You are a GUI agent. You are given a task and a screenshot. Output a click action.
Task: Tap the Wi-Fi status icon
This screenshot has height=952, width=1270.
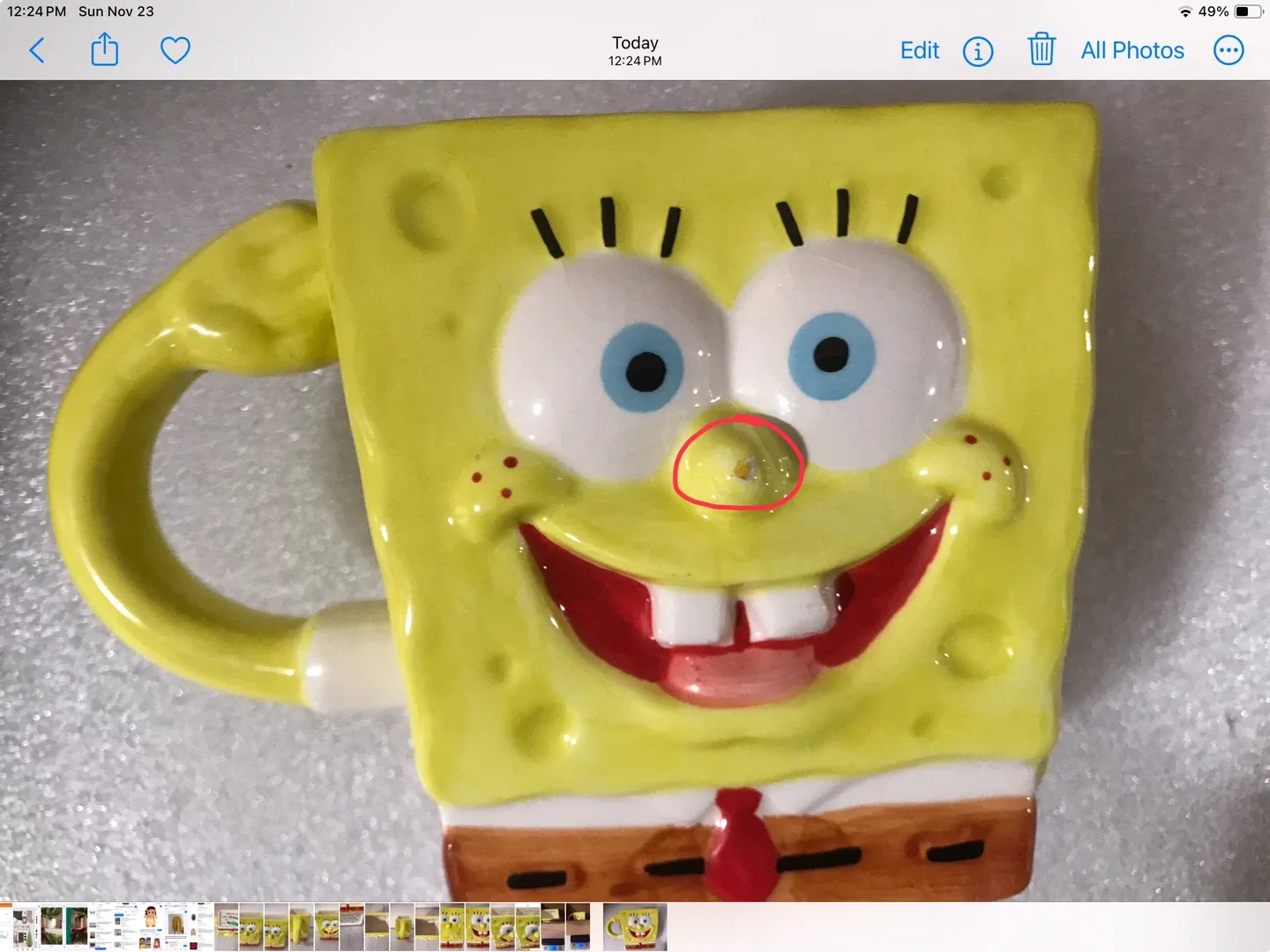[x=1186, y=11]
